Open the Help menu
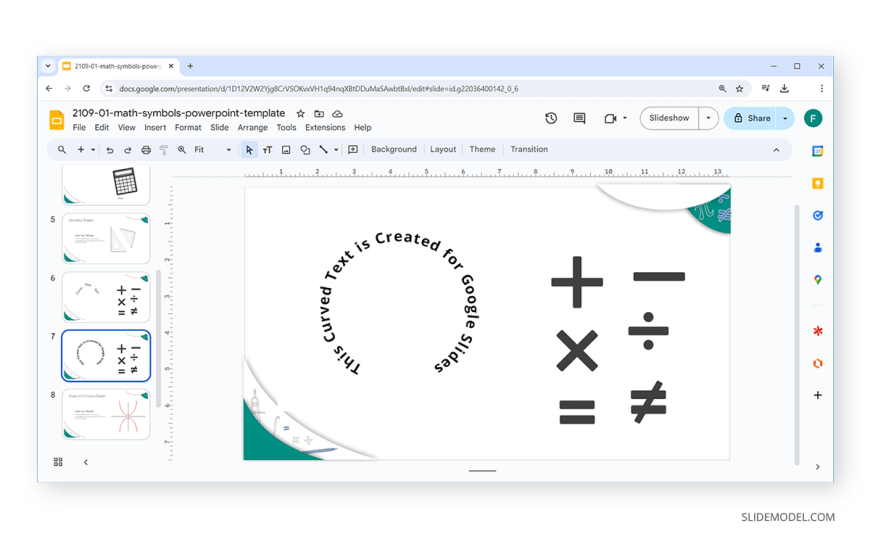This screenshot has height=539, width=870. click(362, 128)
